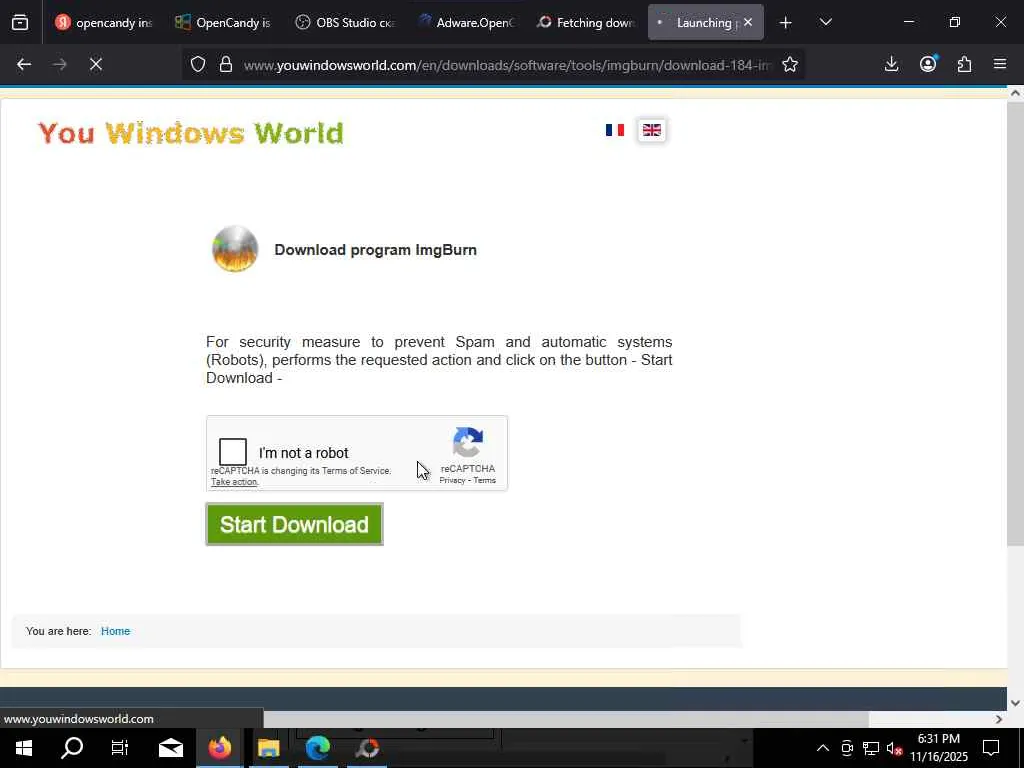
Task: Follow the Home breadcrumb link
Action: click(116, 631)
